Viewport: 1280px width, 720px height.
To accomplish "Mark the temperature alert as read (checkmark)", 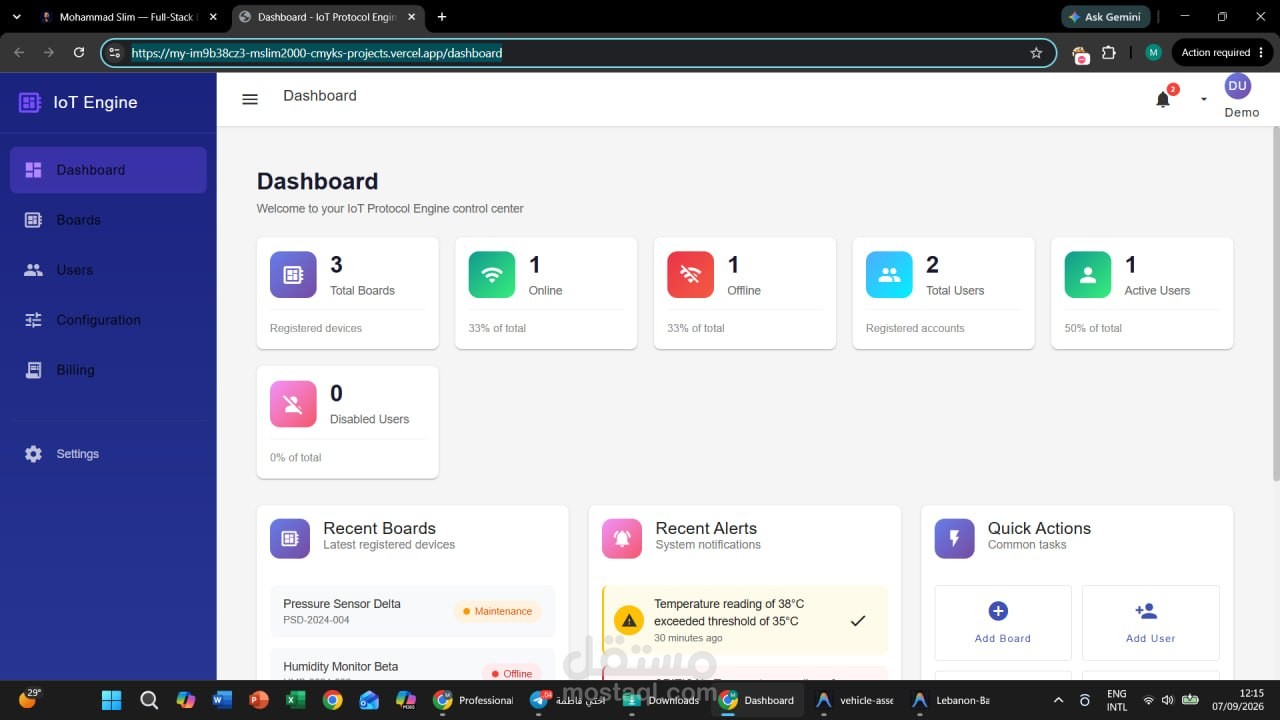I will click(857, 621).
